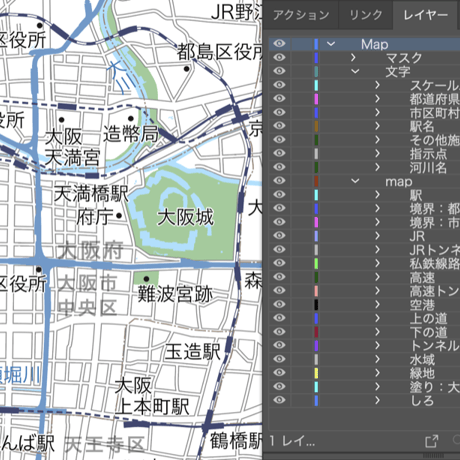The width and height of the screenshot is (460, 460).
Task: Hide the 水域 layer
Action: (x=279, y=359)
